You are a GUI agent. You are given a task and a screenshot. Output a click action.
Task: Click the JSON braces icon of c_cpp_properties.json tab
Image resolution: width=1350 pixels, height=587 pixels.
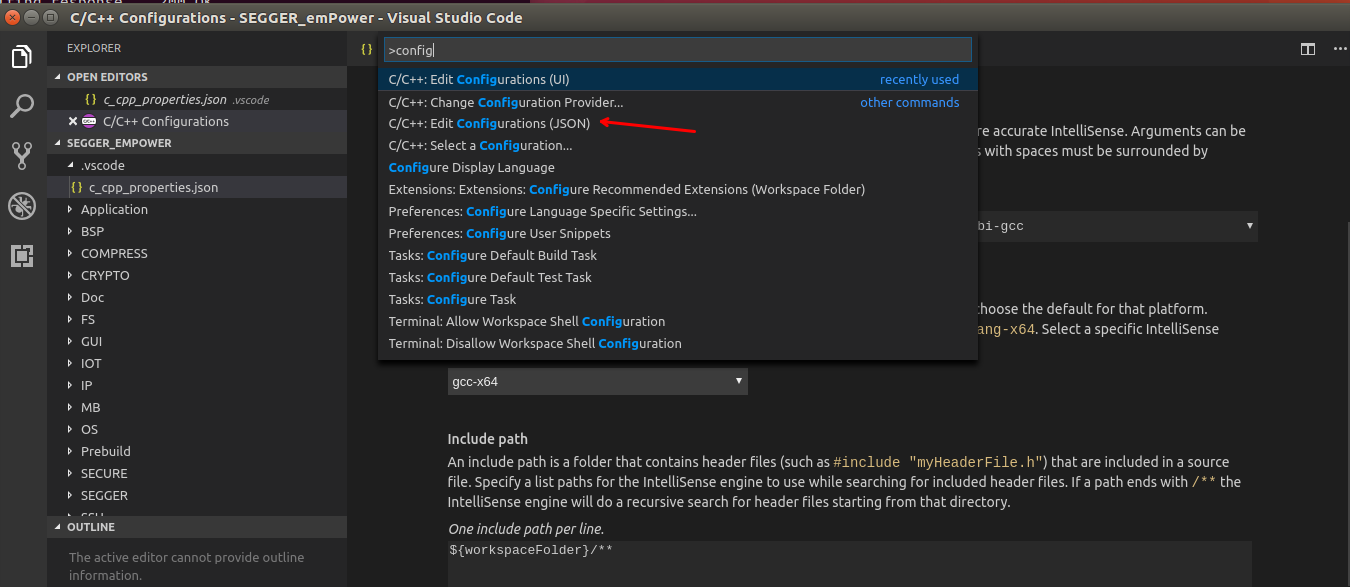[x=366, y=49]
